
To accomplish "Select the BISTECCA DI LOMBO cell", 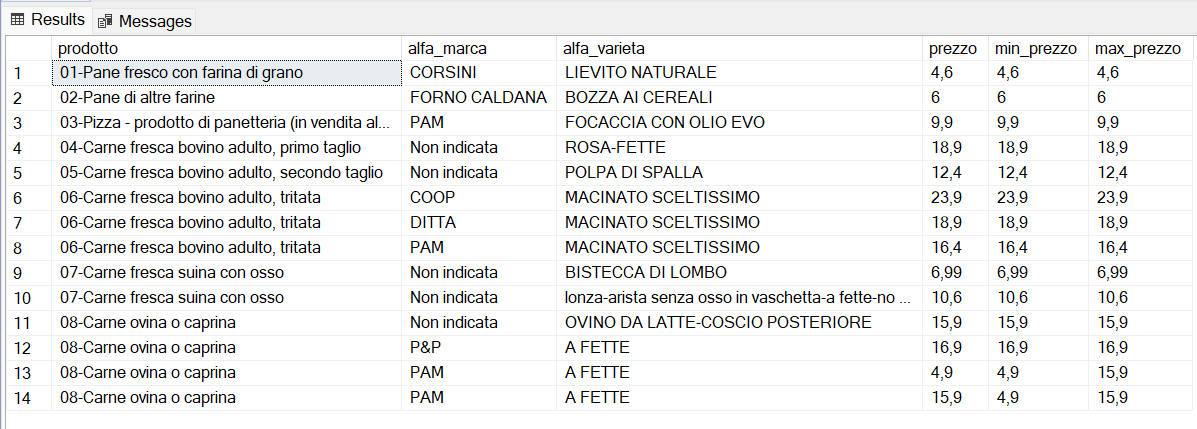I will tap(645, 272).
